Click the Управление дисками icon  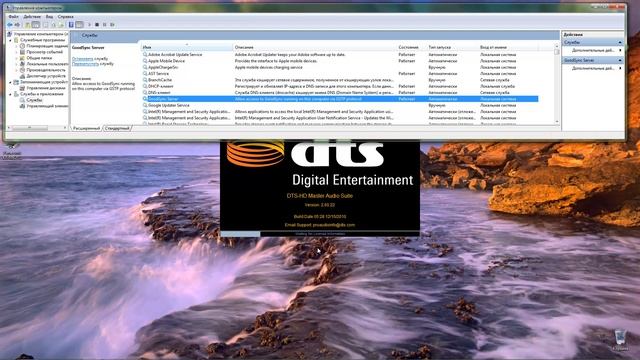22,88
